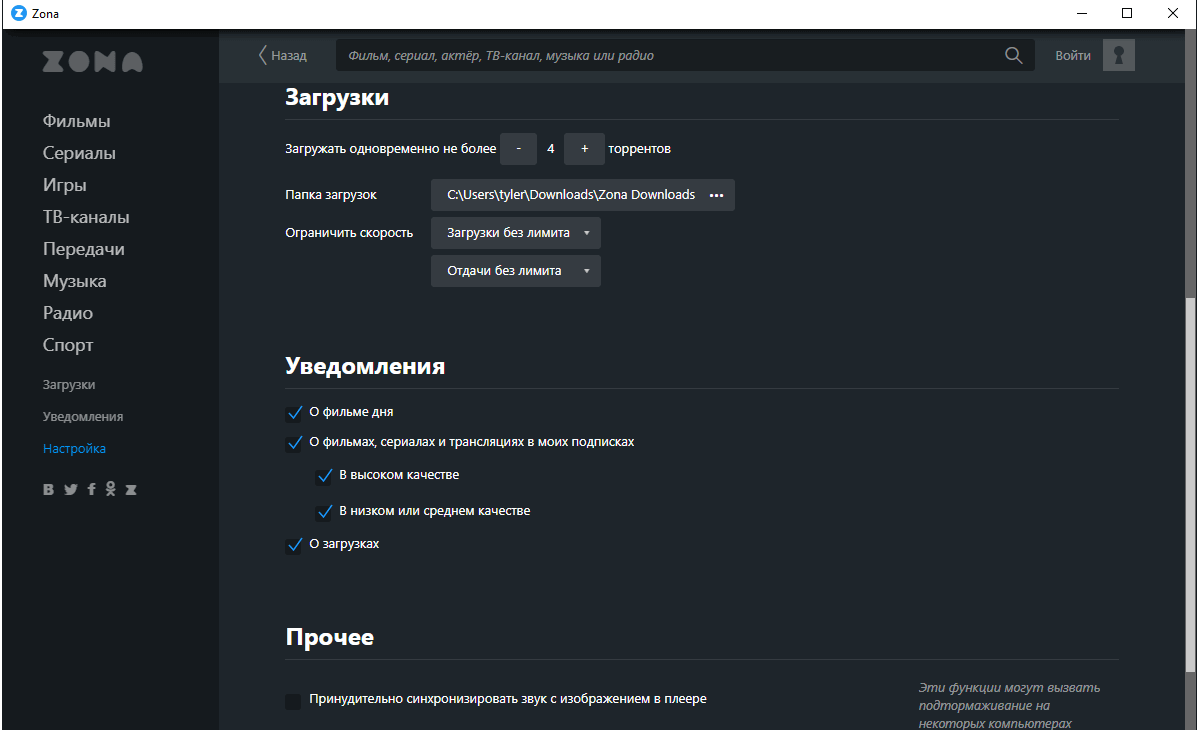Open the 'Сериалы' section
Viewport: 1200px width, 730px height.
(x=79, y=153)
